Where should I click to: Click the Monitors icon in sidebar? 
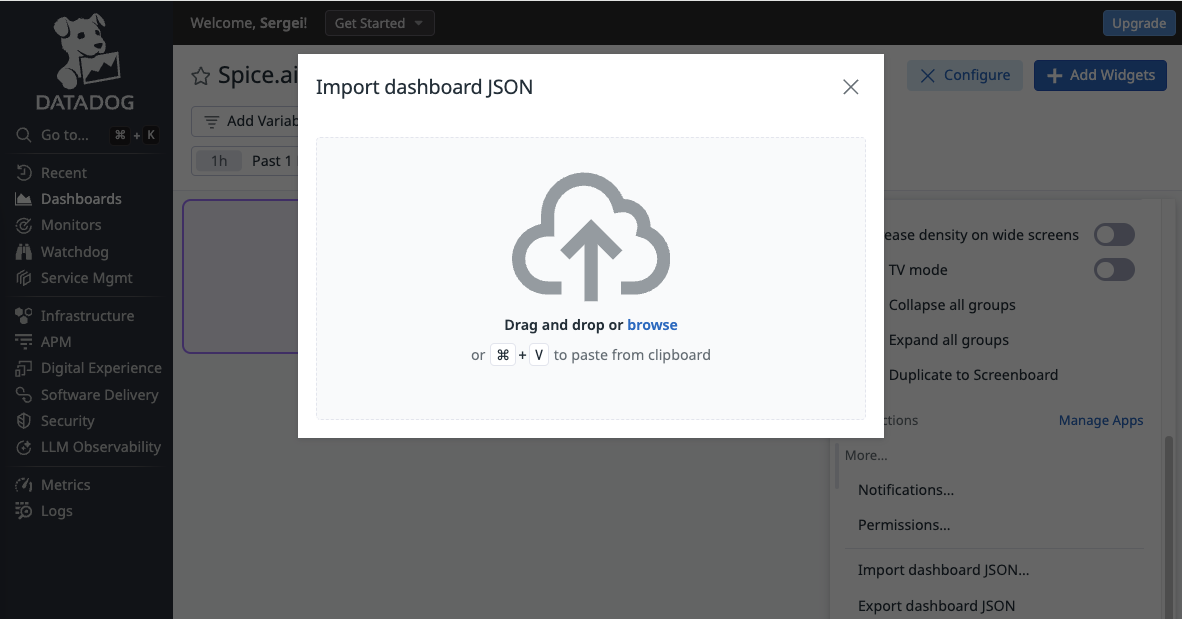tap(24, 225)
